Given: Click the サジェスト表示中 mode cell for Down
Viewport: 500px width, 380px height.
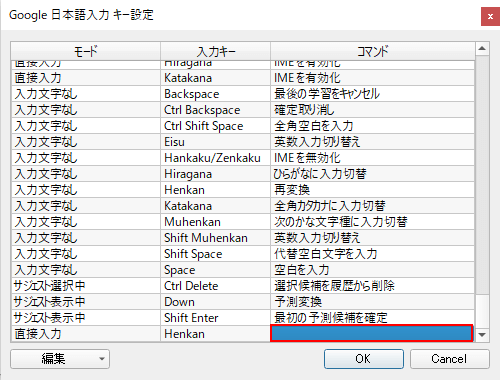Looking at the screenshot, I should tap(86, 302).
